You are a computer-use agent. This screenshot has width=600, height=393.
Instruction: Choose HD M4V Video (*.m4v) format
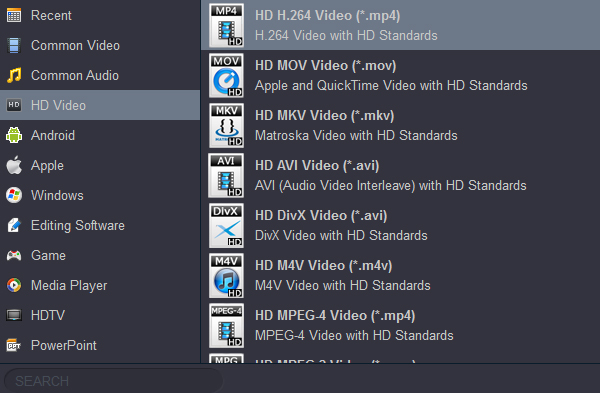[x=401, y=276]
